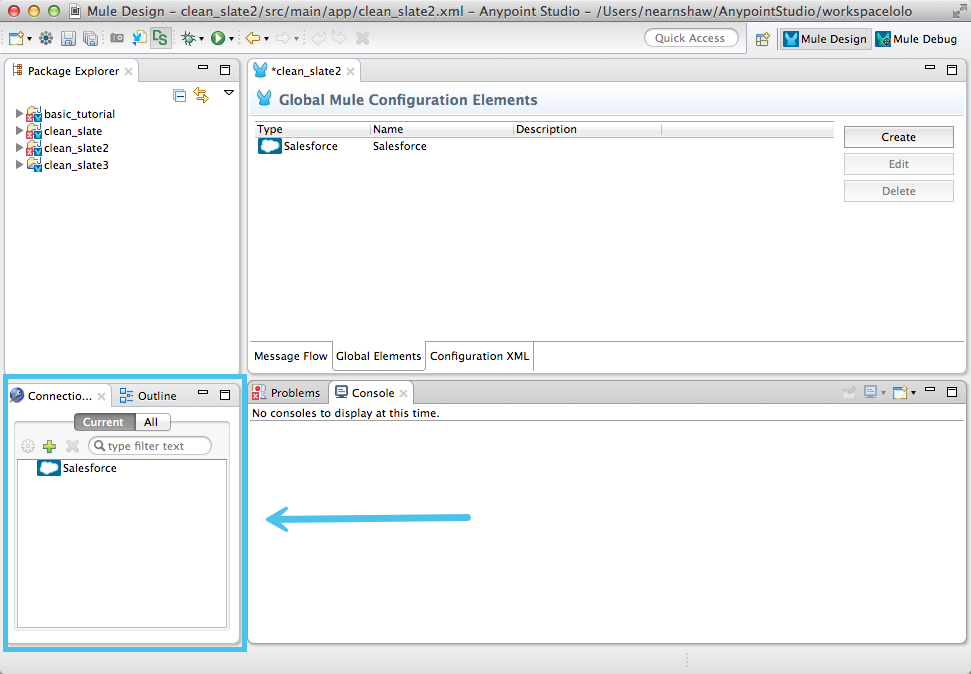Screen dimensions: 971x674
Task: Click the Create button for global elements
Action: [897, 137]
